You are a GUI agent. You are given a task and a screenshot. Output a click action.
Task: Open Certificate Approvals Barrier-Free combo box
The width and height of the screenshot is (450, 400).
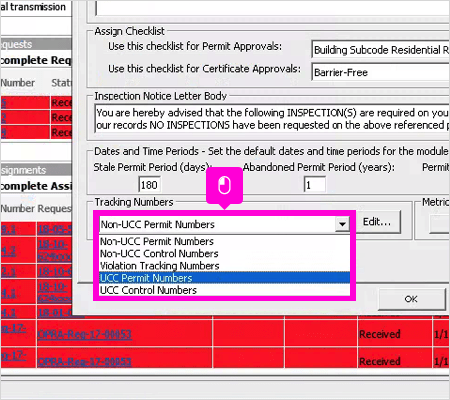381,72
